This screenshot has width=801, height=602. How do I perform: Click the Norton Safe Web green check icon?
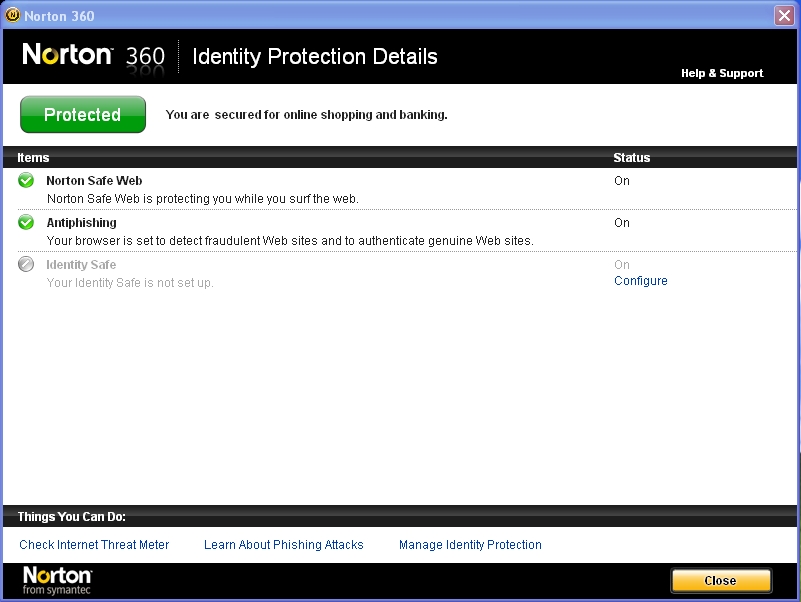tap(26, 180)
